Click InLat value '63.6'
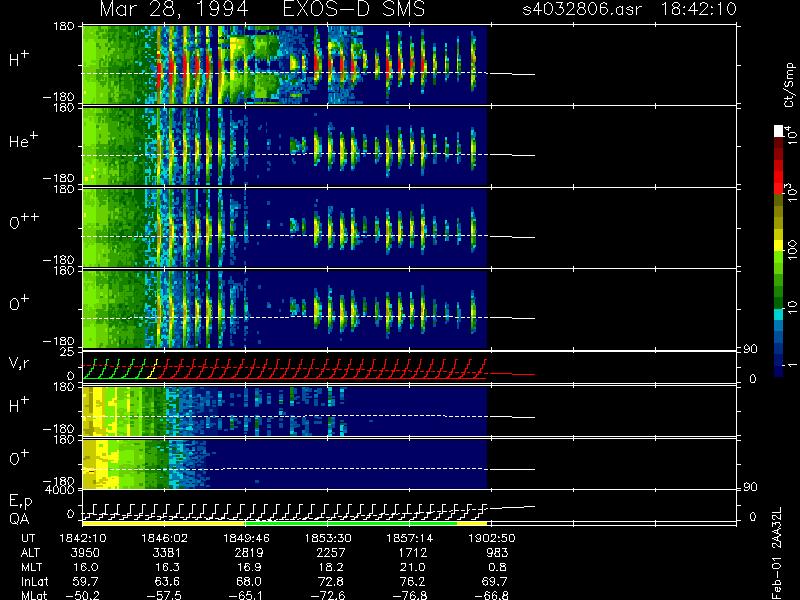Screen dimensions: 800x600 (x=168, y=581)
